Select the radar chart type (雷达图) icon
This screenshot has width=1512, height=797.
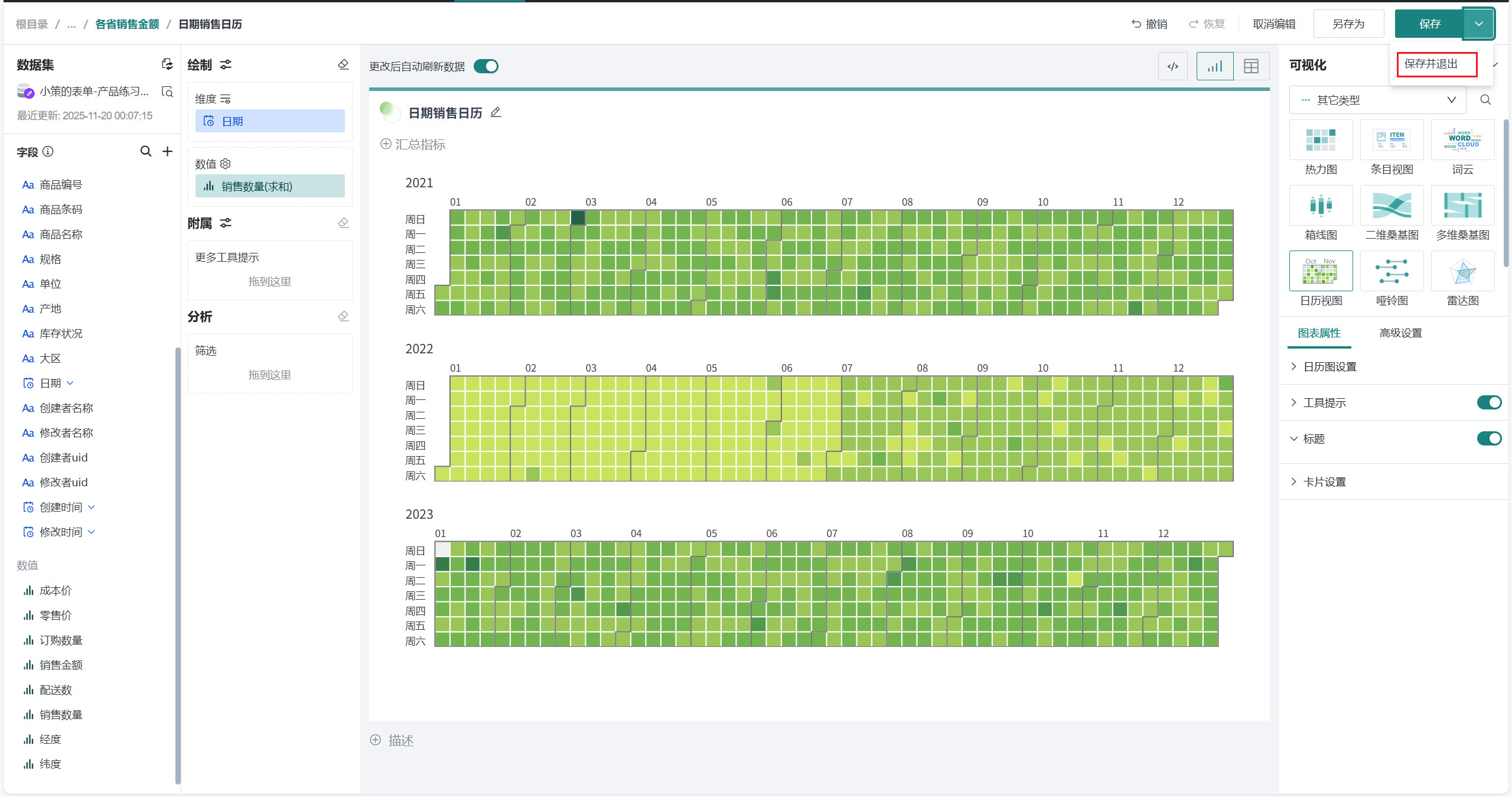1462,272
